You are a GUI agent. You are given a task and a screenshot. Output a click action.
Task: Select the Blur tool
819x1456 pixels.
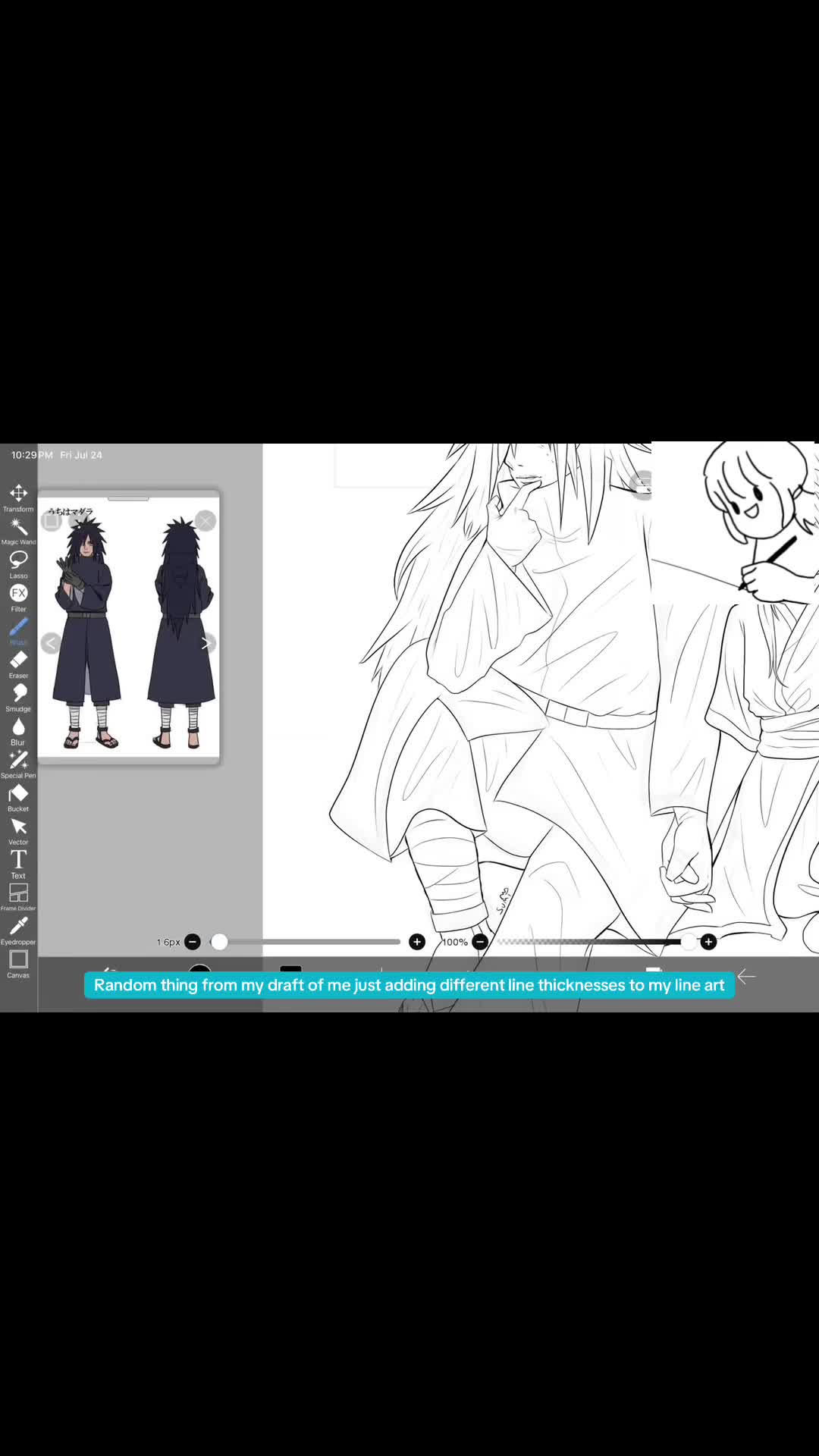18,731
